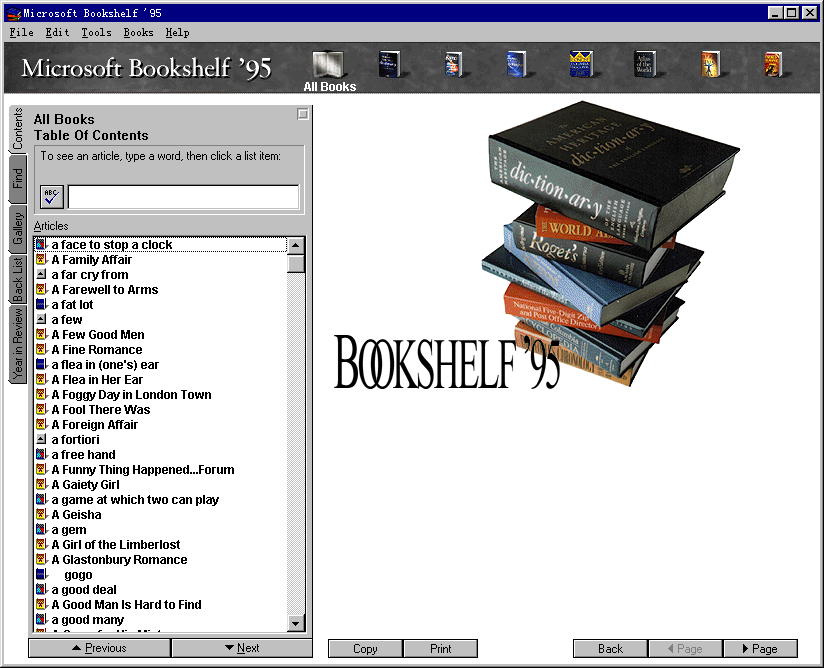Viewport: 824px width, 668px height.
Task: Click the icon beside 'a face to stop a clock'
Action: coord(41,244)
